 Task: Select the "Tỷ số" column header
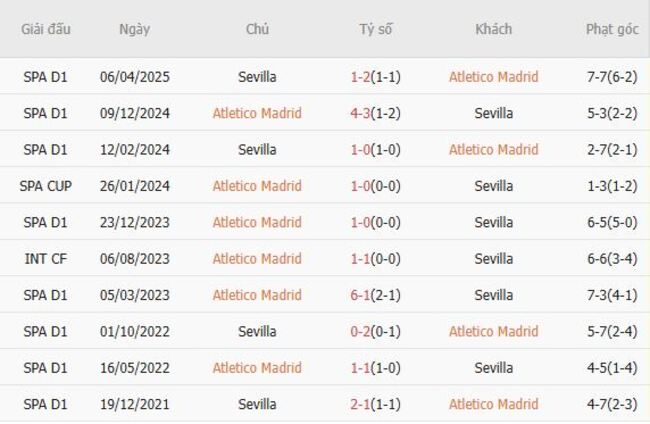(376, 29)
